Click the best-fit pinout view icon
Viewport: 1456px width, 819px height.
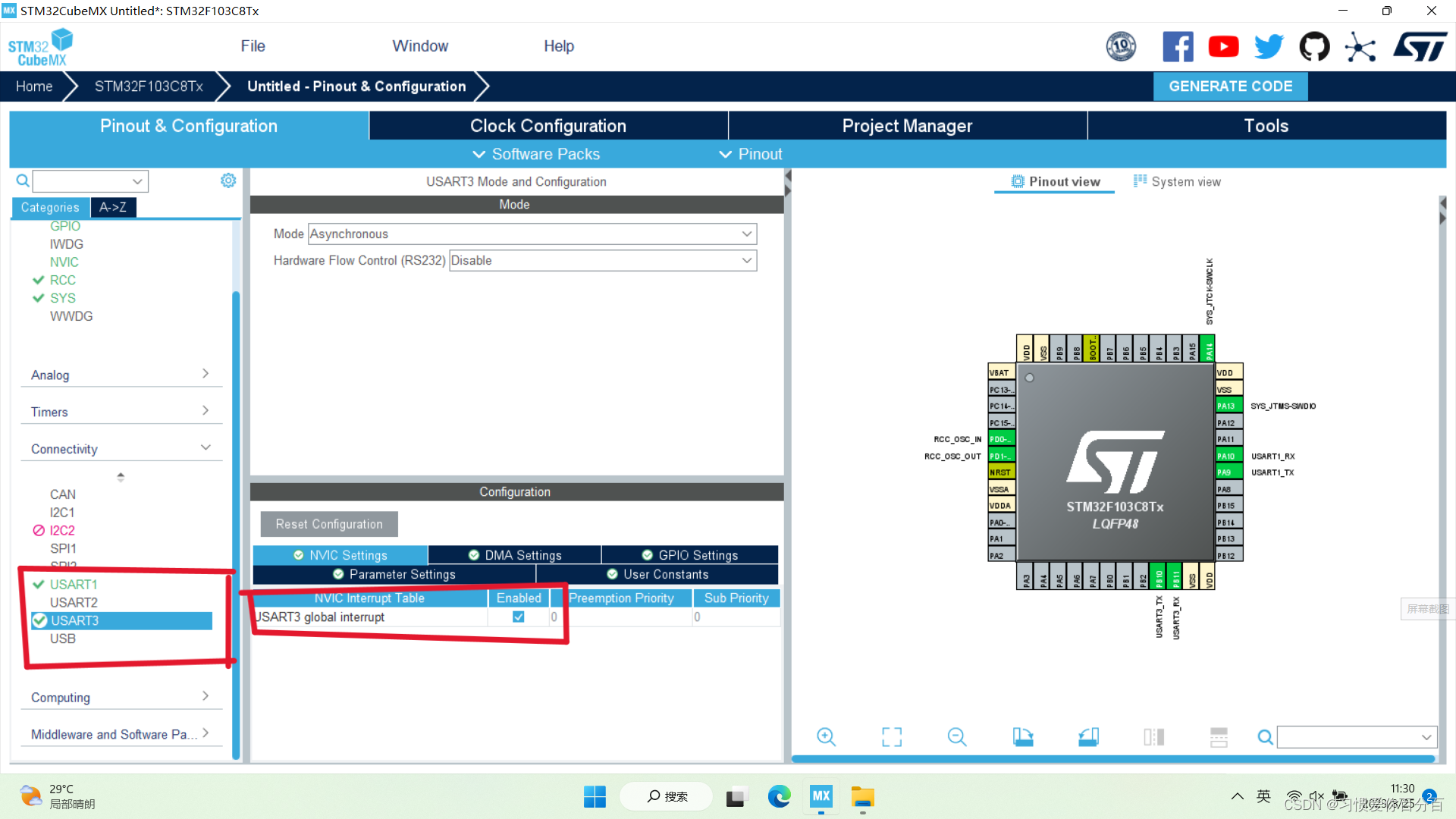click(x=891, y=736)
